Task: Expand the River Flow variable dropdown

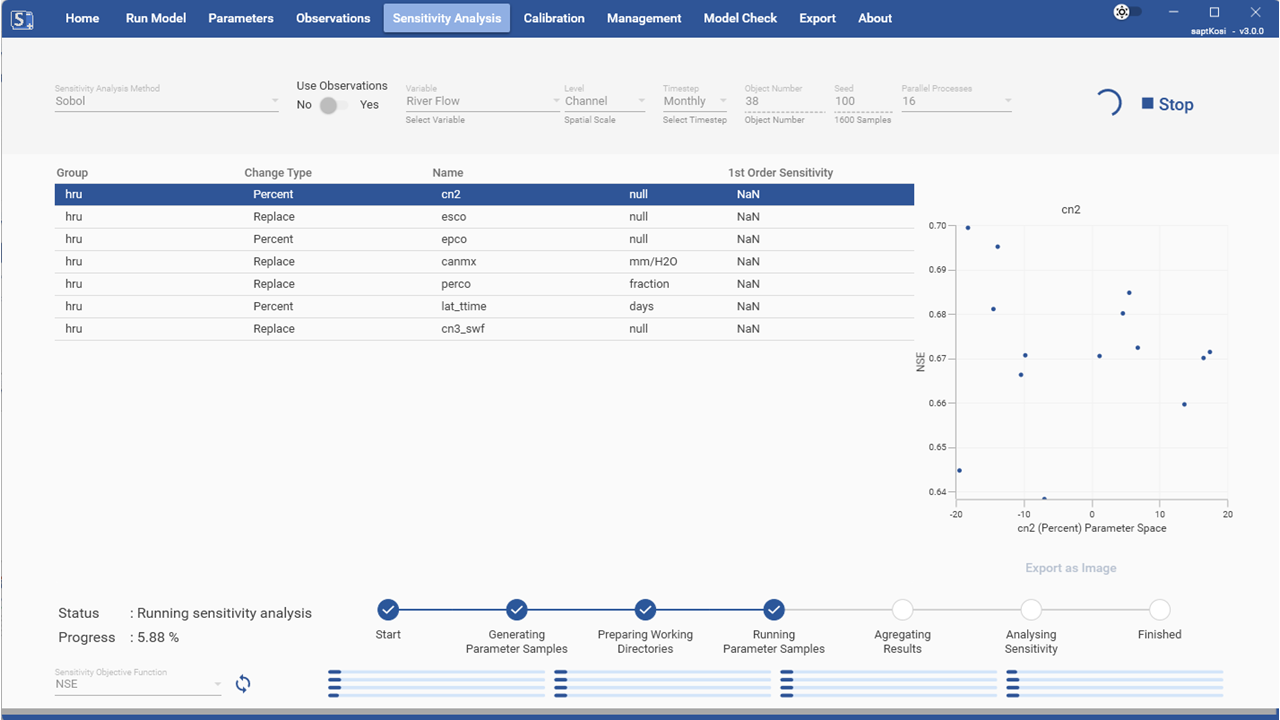Action: click(483, 101)
